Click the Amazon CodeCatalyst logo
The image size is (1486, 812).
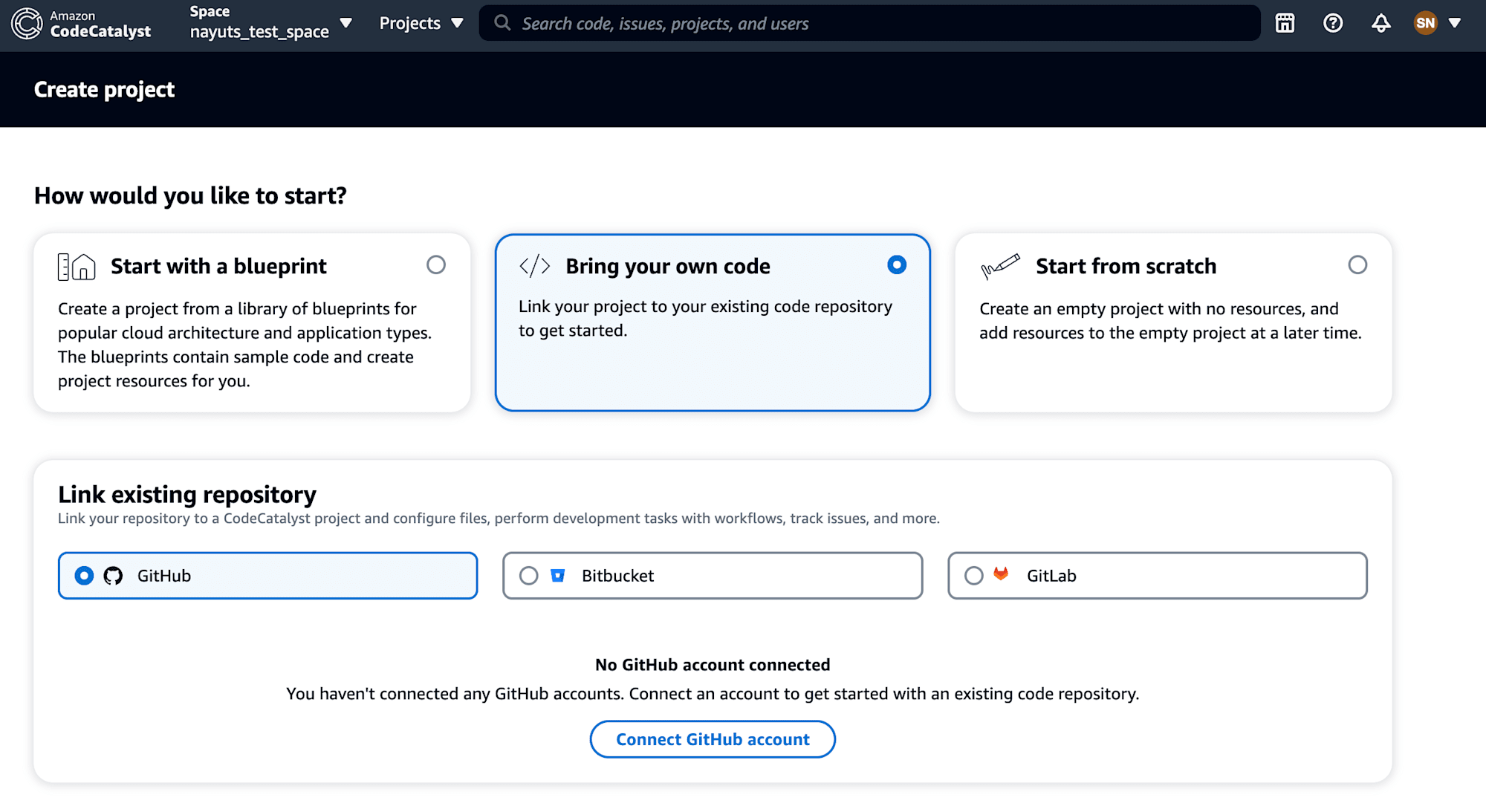point(81,24)
